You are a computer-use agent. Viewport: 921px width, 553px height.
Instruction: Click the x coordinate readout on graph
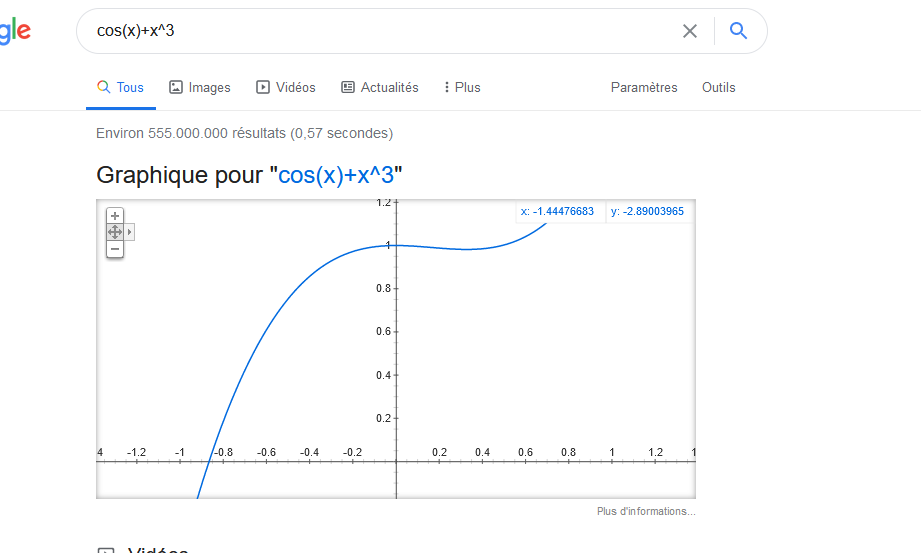[557, 211]
